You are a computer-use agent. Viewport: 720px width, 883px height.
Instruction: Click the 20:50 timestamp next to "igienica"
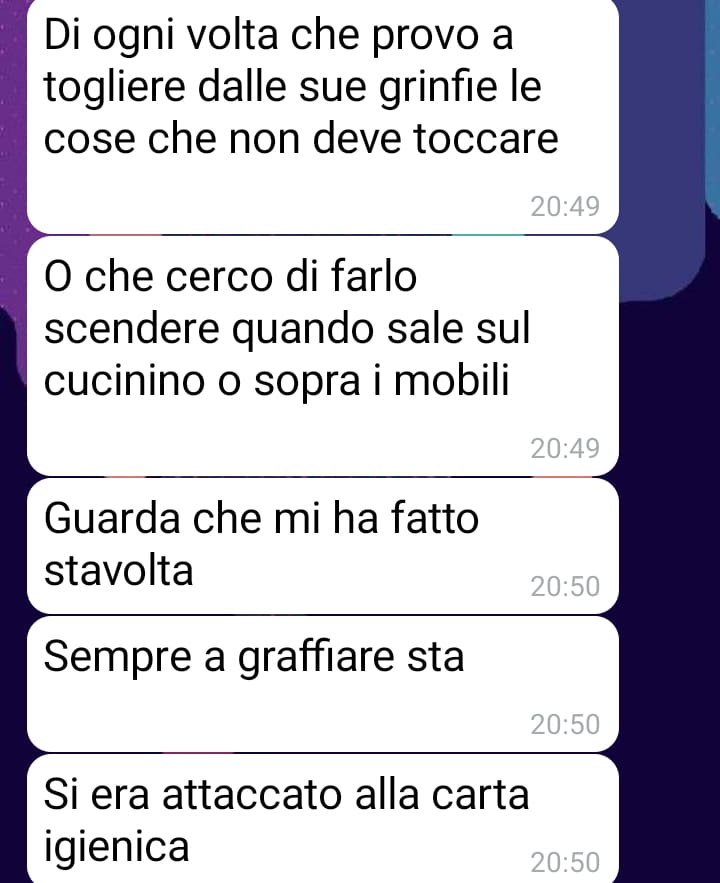565,863
